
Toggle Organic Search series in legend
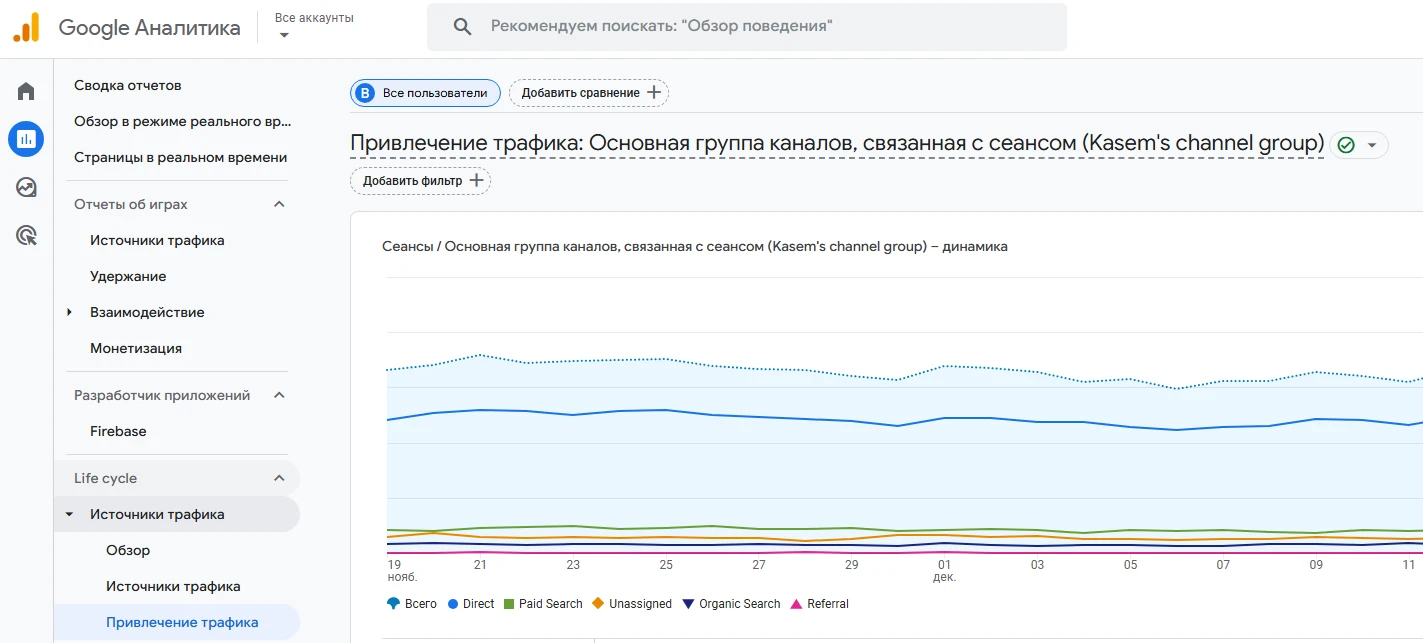point(730,604)
